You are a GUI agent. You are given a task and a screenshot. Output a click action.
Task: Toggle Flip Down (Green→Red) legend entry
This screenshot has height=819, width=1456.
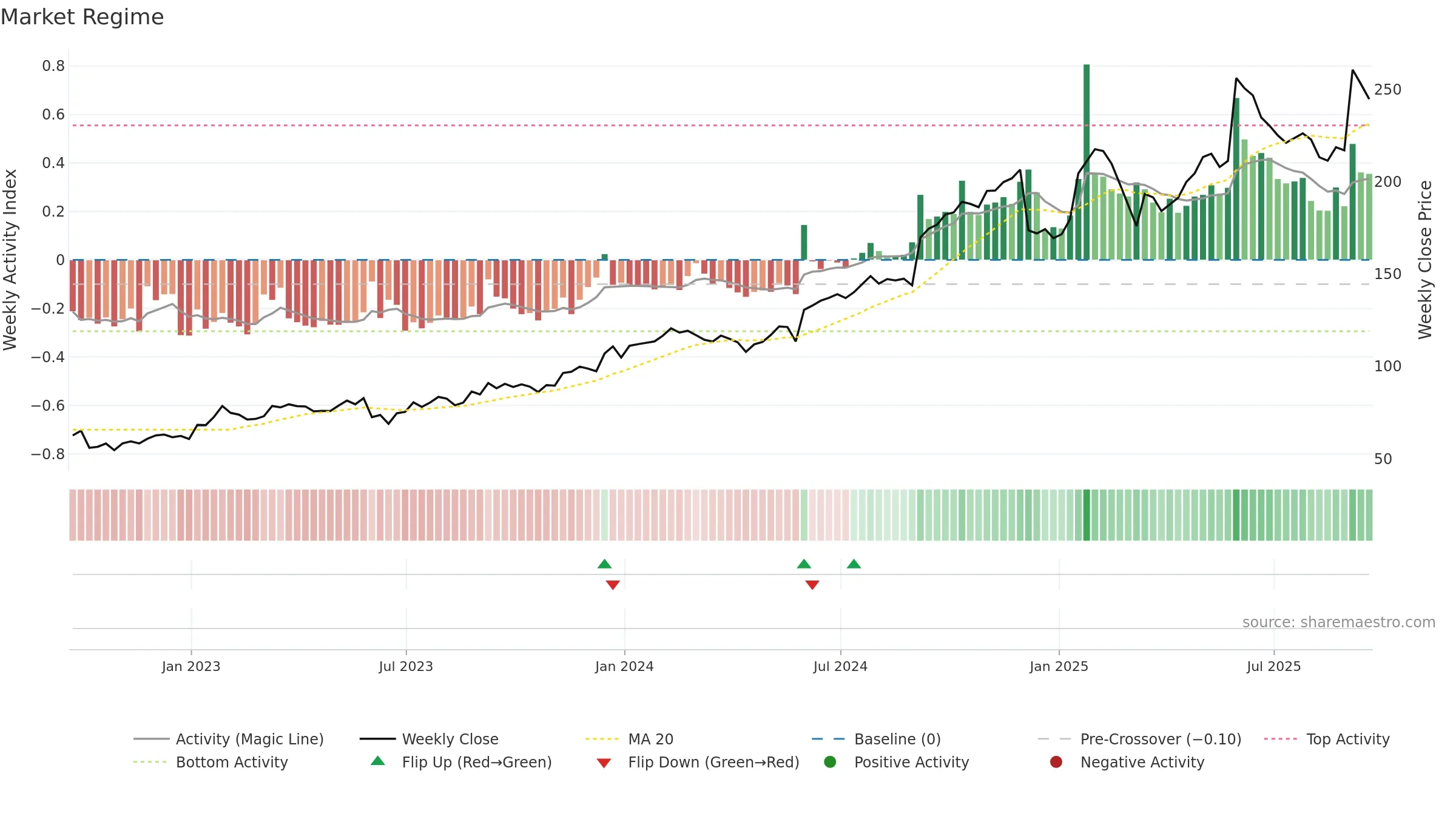click(698, 762)
